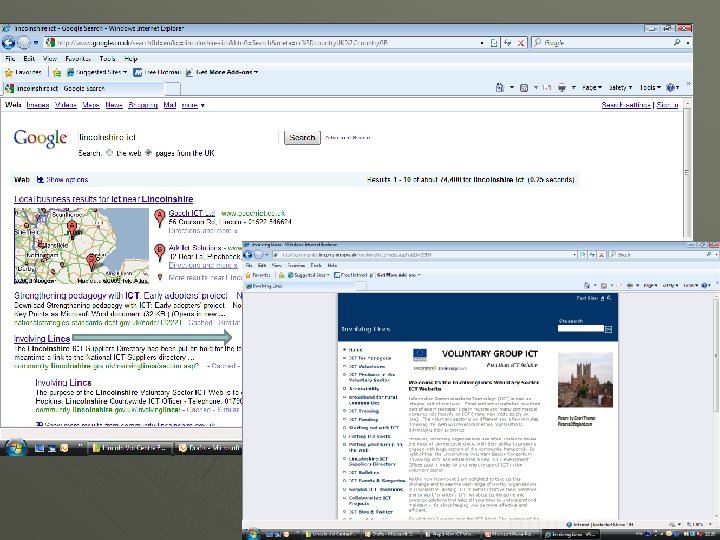Open recent pages dropdown in Google window
The width and height of the screenshot is (720, 540).
tap(36, 43)
